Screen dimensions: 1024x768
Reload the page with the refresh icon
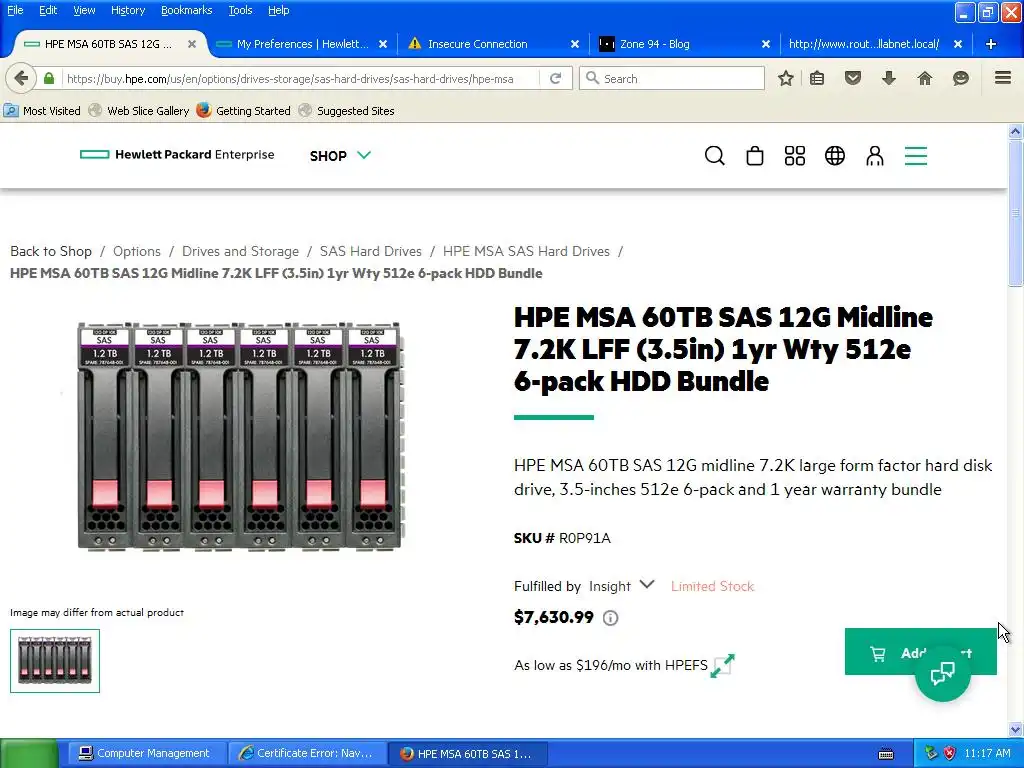coord(556,78)
